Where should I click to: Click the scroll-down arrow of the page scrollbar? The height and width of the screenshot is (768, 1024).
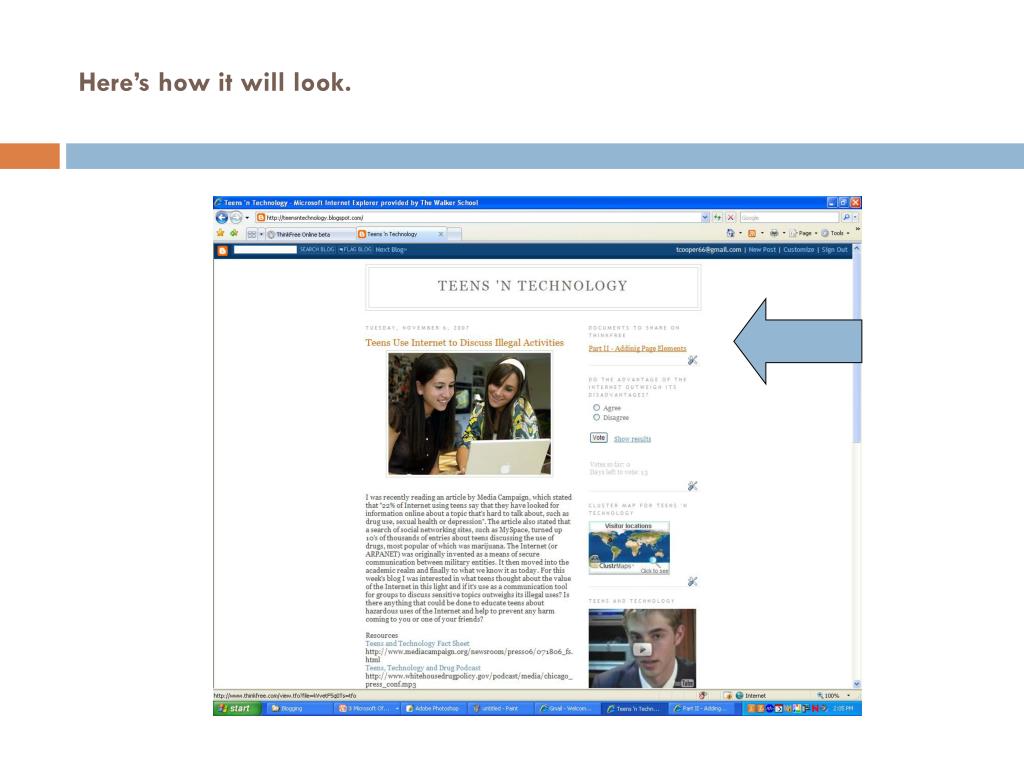(857, 684)
